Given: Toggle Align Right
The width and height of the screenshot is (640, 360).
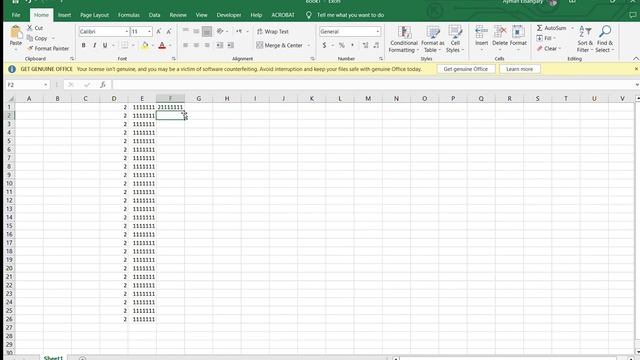Looking at the screenshot, I should (x=207, y=45).
